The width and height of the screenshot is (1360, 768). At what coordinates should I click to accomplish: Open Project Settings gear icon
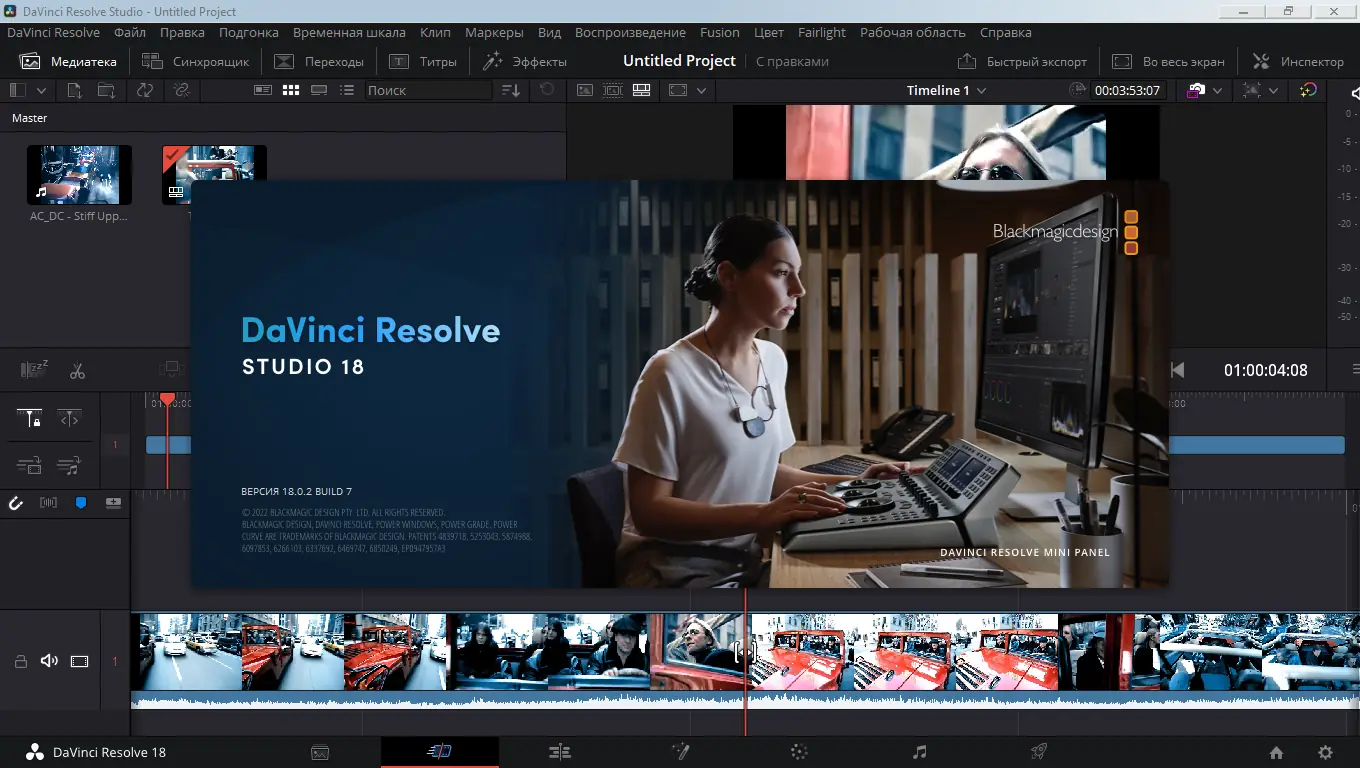coord(1325,753)
